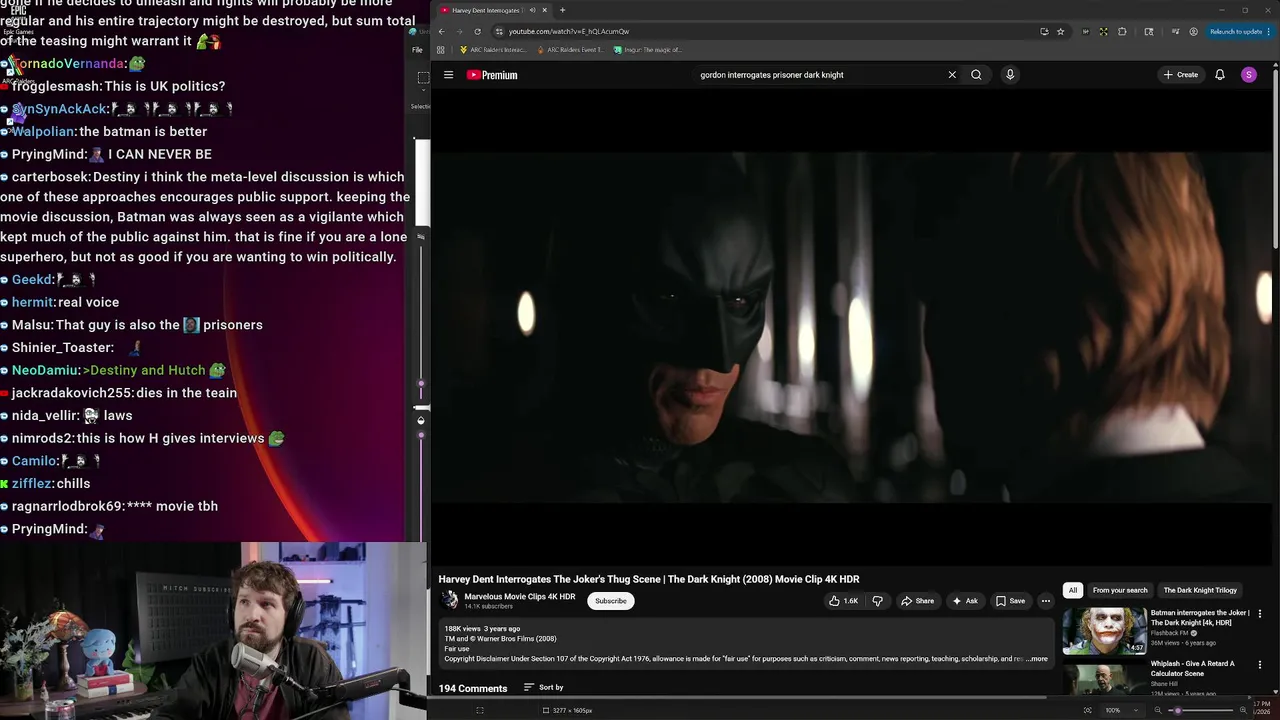Viewport: 1280px width, 720px height.
Task: Clear the YouTube search box text
Action: [952, 75]
